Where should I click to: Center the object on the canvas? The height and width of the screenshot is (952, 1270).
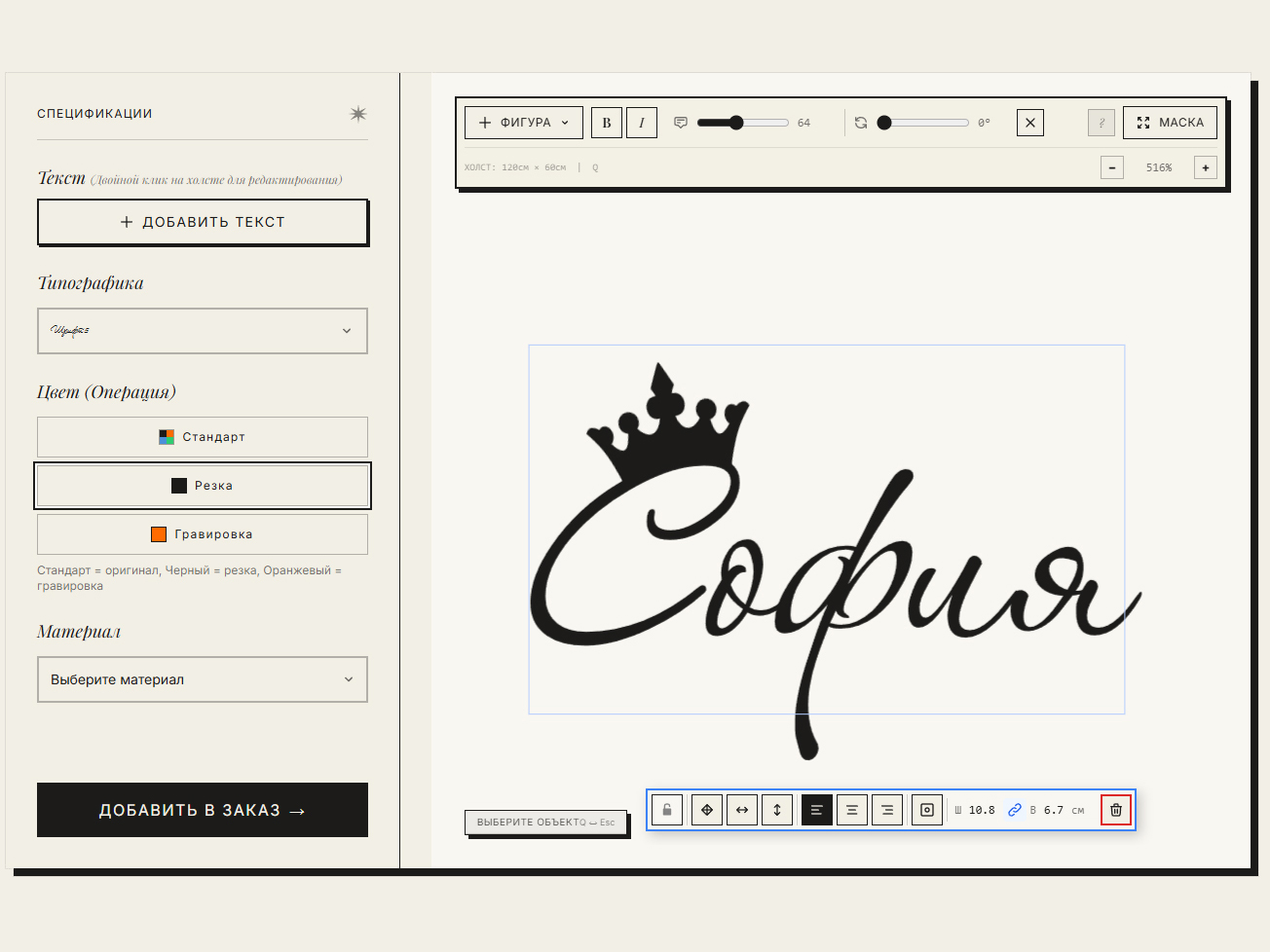click(707, 810)
